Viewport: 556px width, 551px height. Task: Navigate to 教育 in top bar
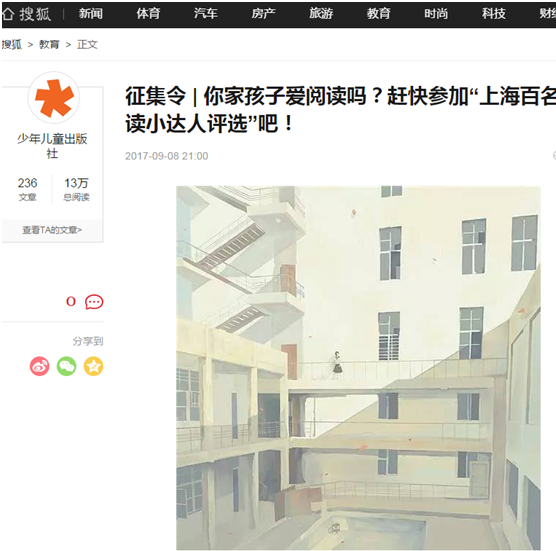point(378,14)
